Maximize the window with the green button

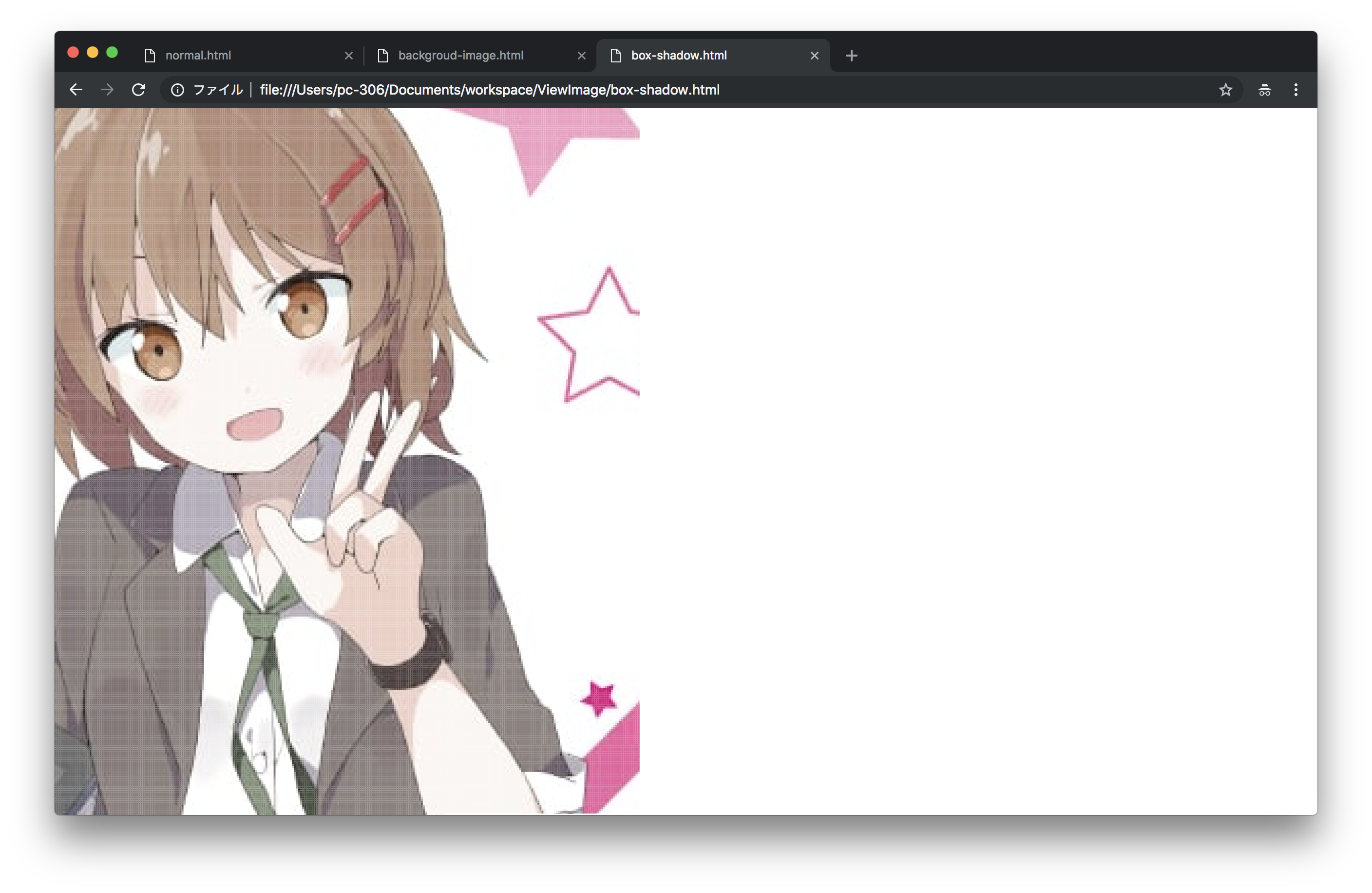coord(112,53)
